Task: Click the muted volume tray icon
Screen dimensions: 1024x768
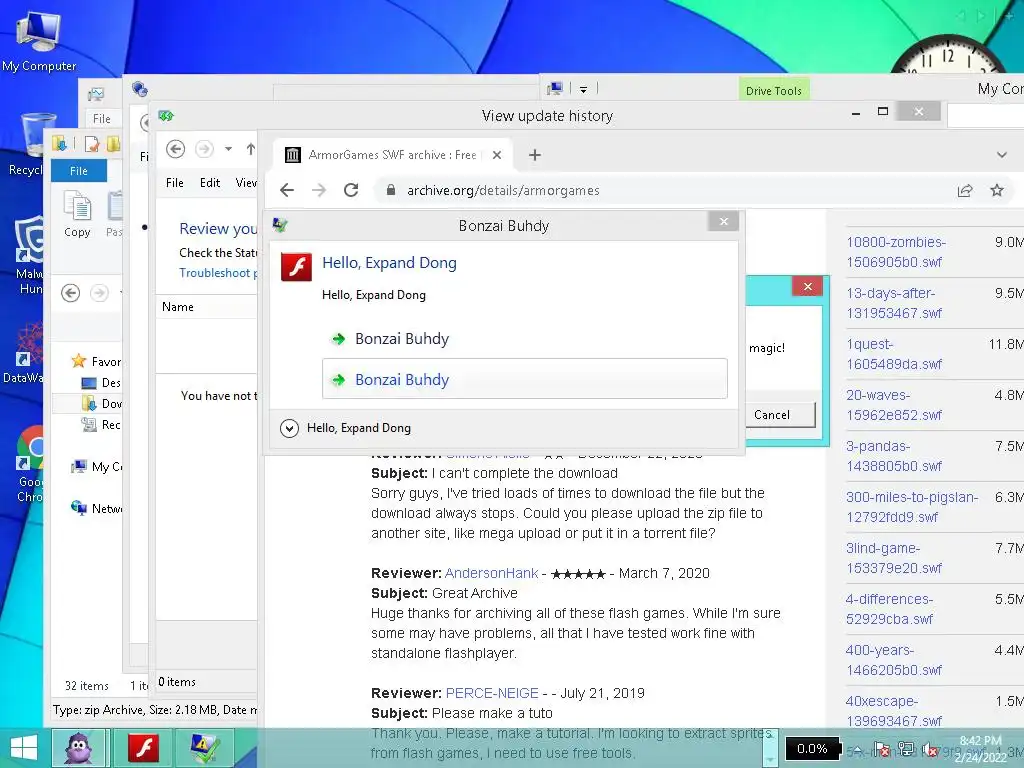Action: tap(931, 749)
